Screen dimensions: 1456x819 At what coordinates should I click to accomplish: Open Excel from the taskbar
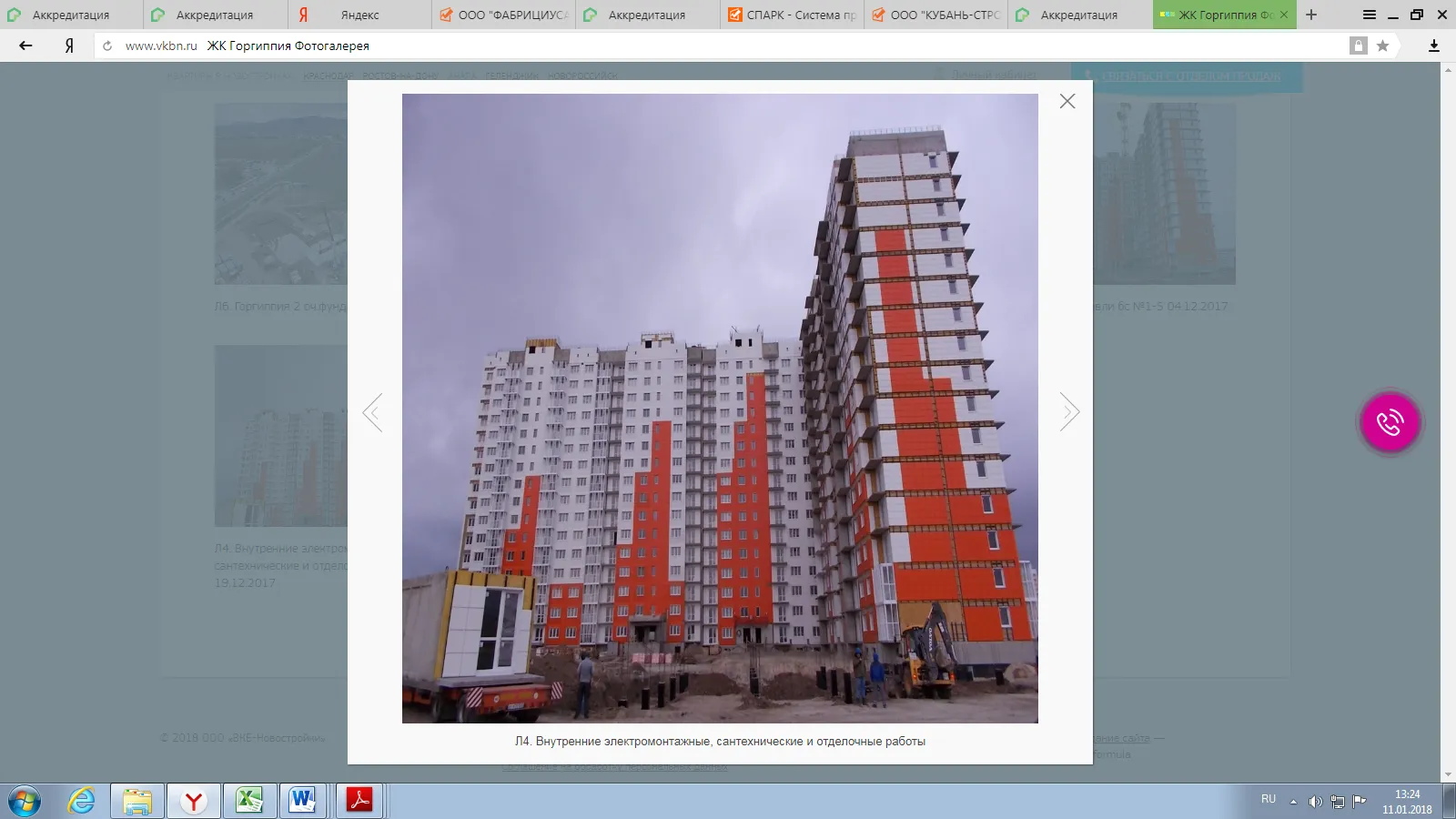tap(248, 801)
